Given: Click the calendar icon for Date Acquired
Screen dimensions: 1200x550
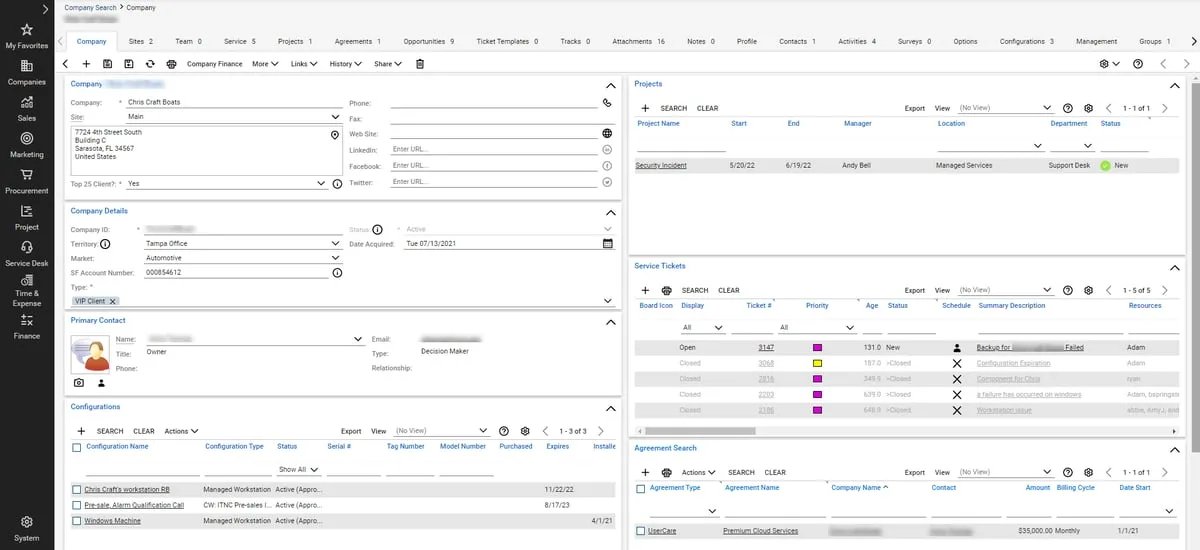Looking at the screenshot, I should point(607,243).
